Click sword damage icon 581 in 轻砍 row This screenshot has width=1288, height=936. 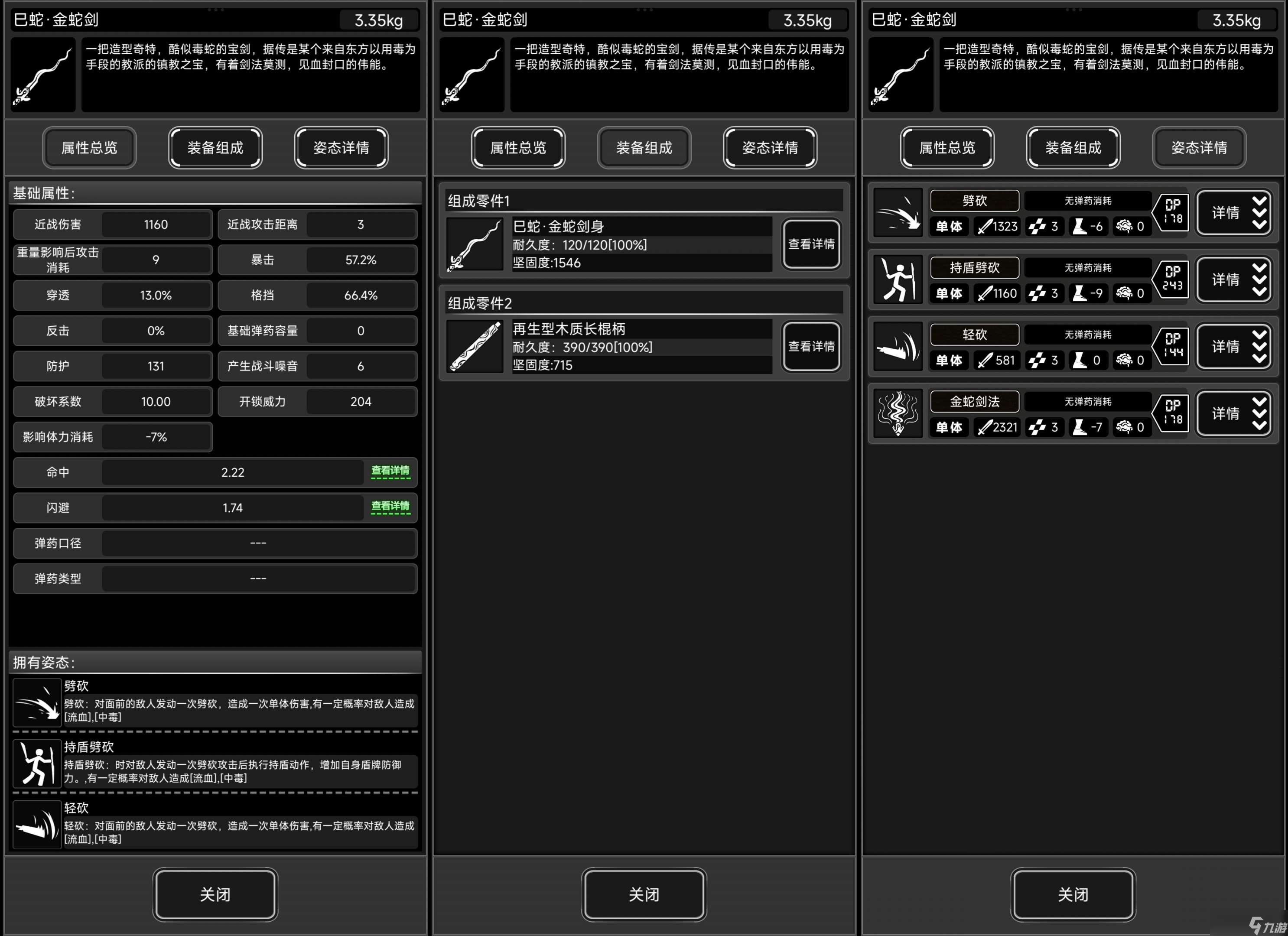click(x=985, y=361)
